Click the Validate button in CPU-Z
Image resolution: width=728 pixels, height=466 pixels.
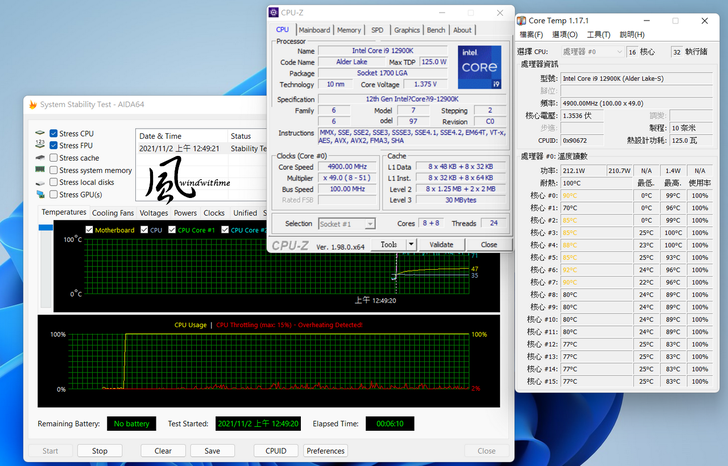point(441,244)
